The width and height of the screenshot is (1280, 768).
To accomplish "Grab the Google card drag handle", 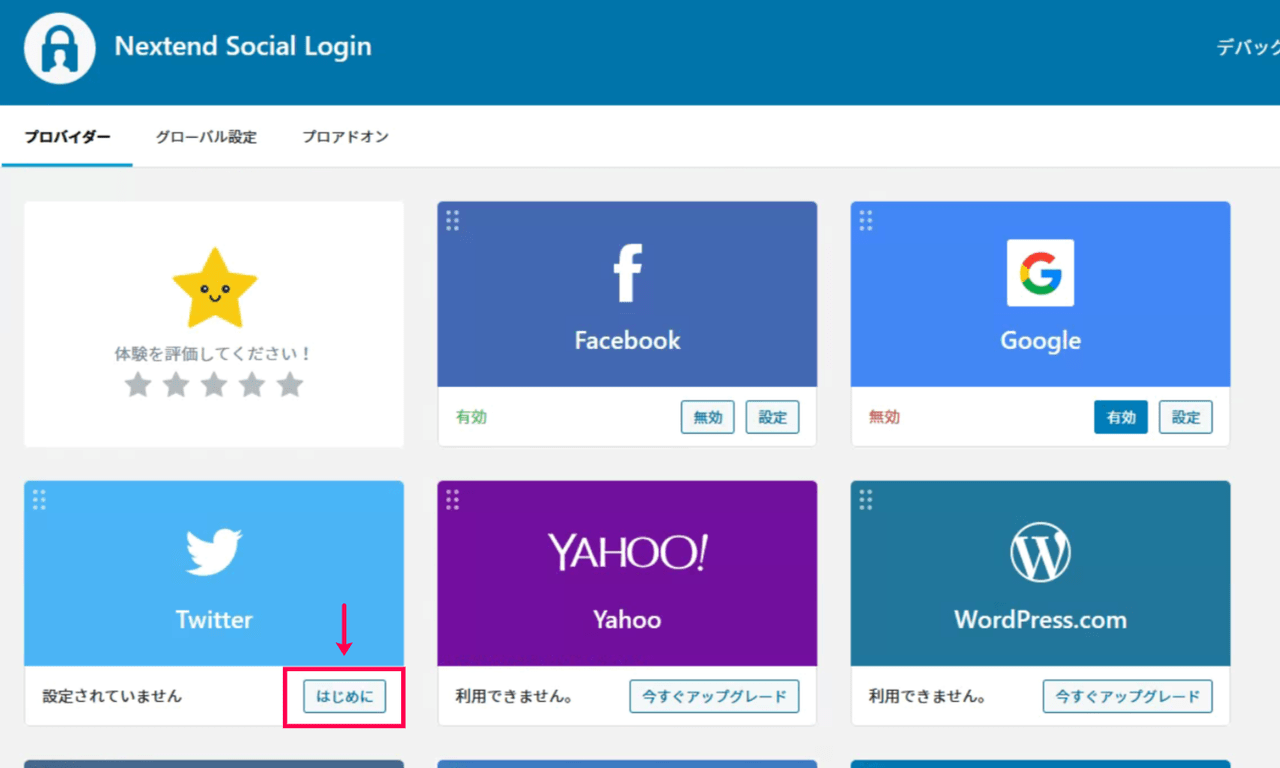I will tap(865, 220).
